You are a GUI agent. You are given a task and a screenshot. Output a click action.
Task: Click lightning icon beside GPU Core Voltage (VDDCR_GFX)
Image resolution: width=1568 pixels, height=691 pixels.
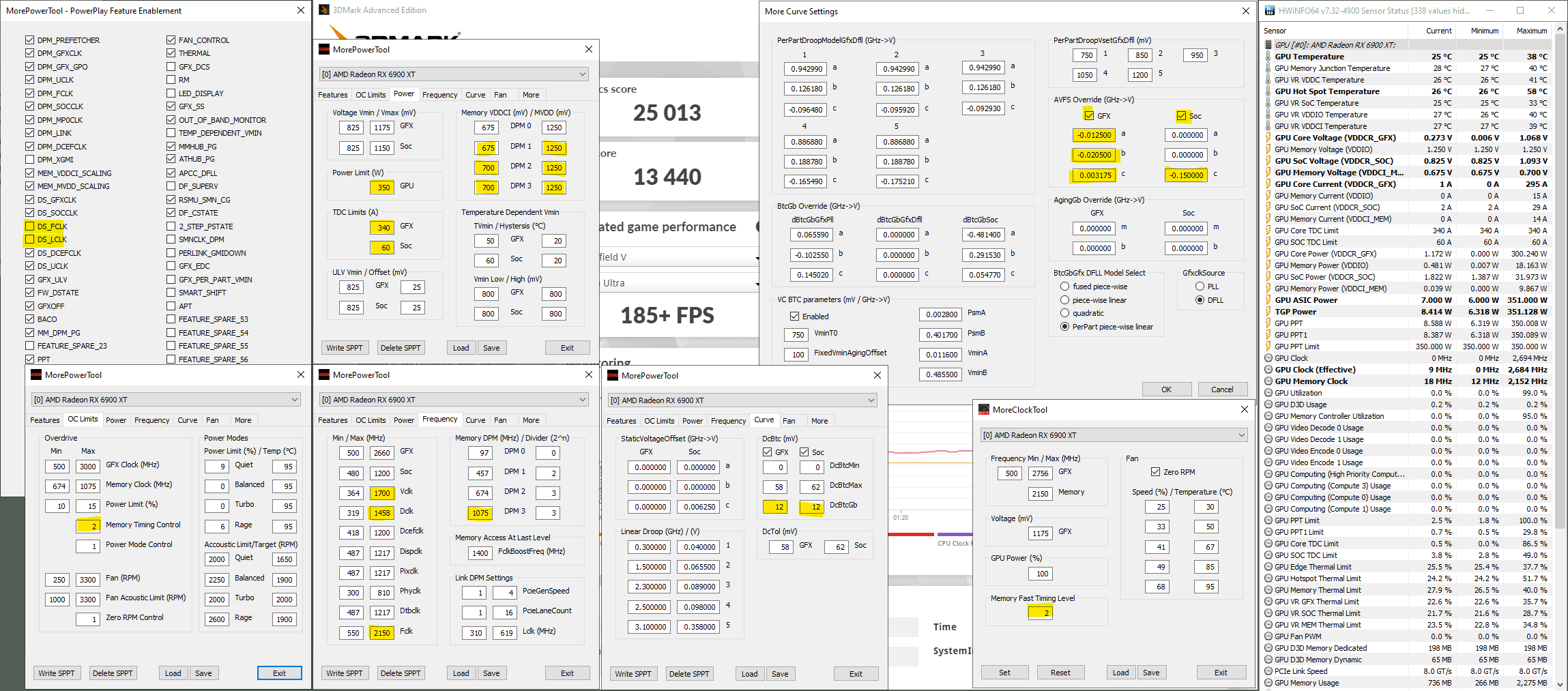[x=1268, y=138]
